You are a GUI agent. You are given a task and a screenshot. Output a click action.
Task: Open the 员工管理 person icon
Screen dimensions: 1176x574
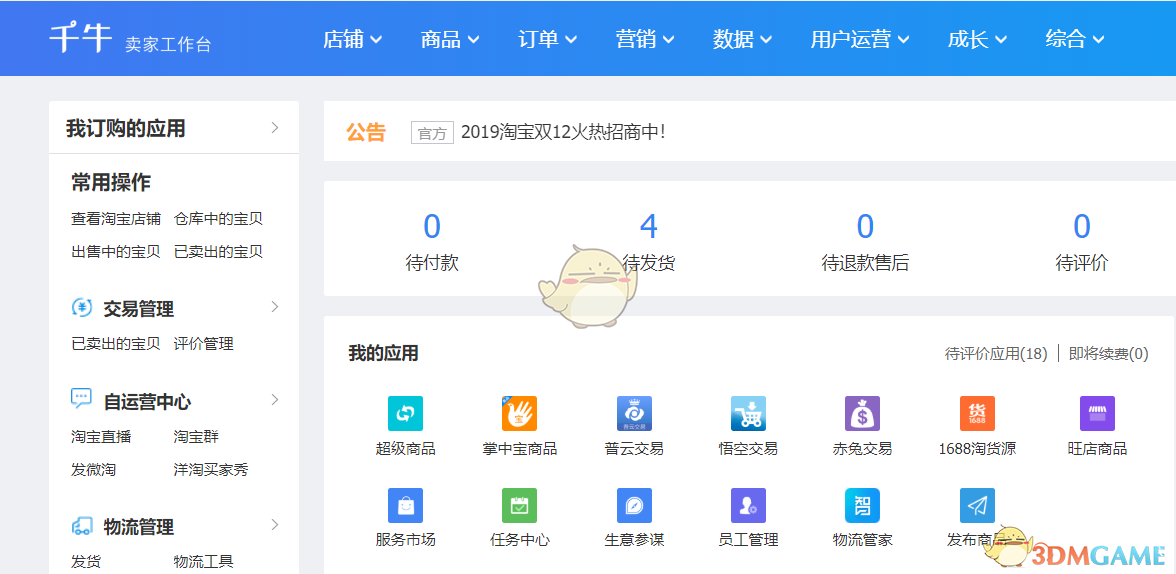tap(748, 505)
